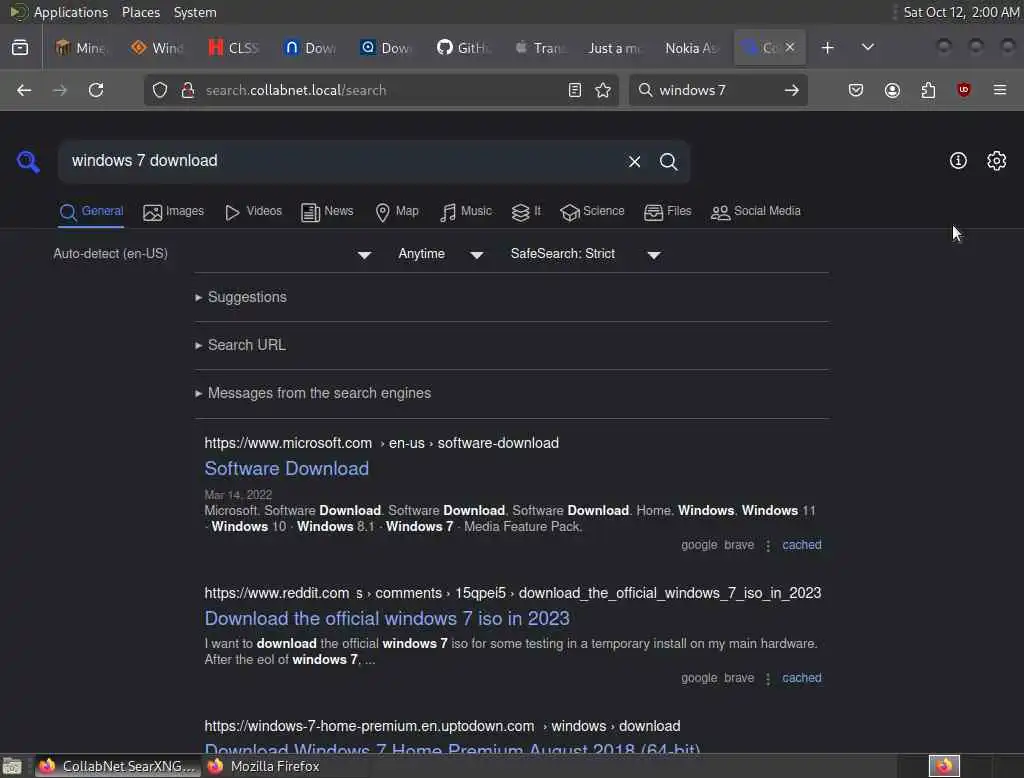Switch to CollabNet SearXNG taskbar window

coord(117,766)
